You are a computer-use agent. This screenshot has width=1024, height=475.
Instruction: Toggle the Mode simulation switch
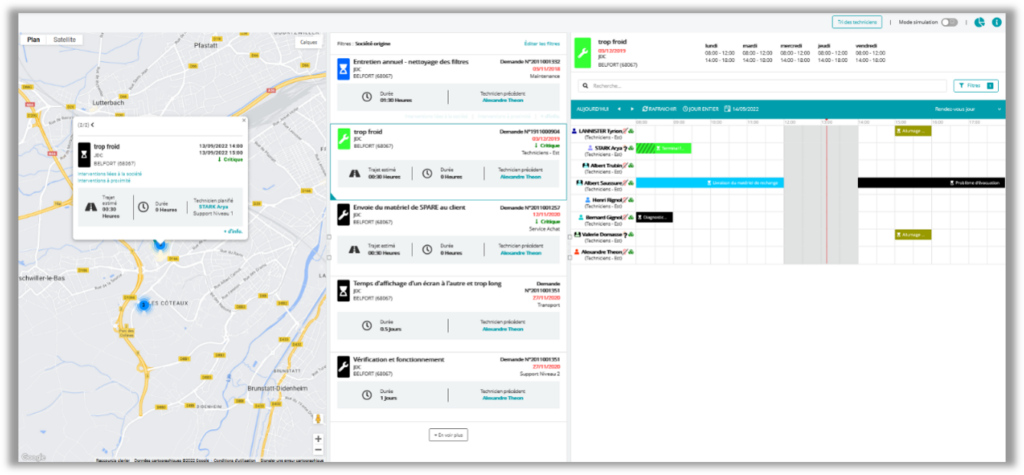click(x=949, y=21)
